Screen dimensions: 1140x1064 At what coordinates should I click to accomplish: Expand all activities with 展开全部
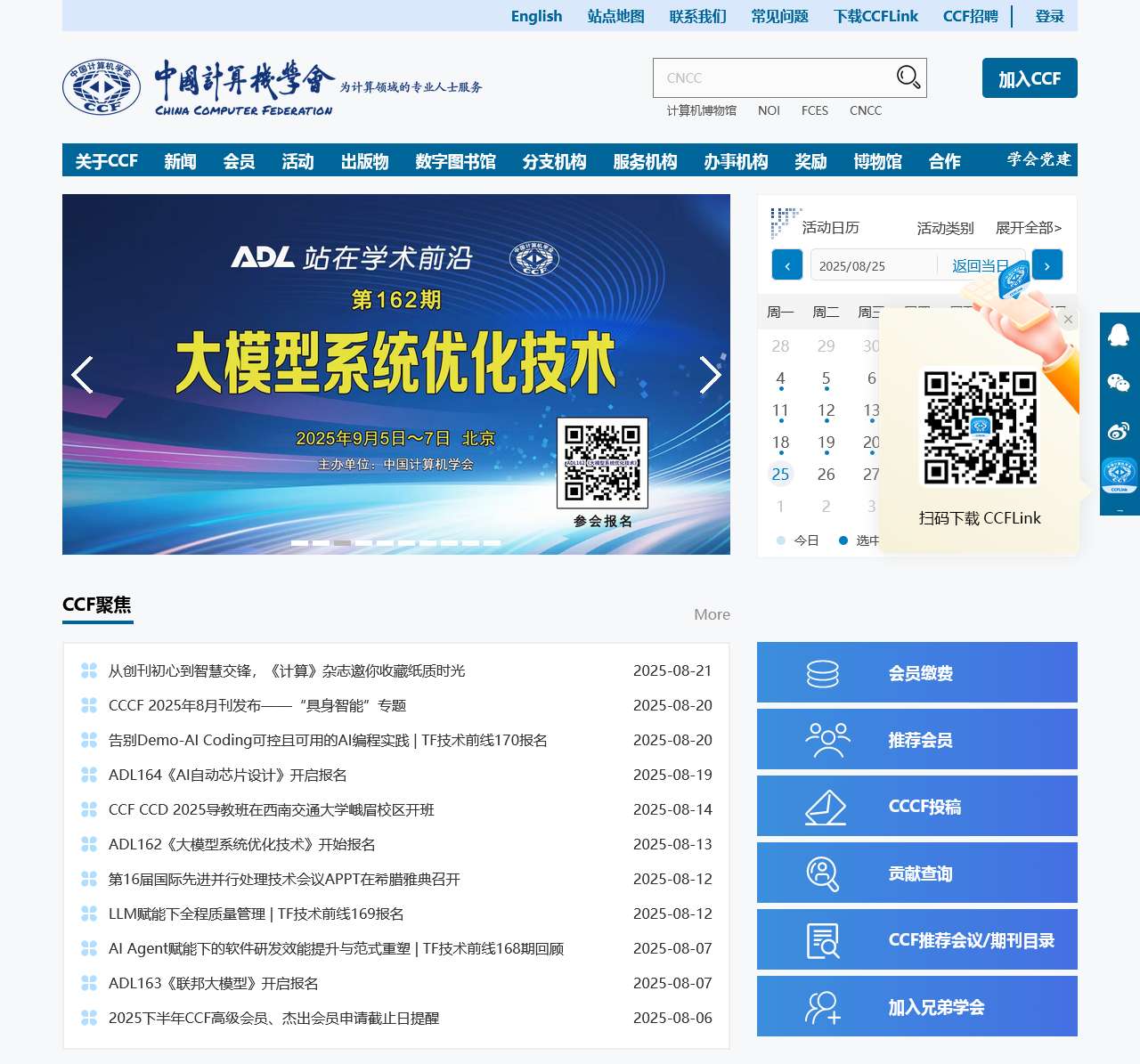[1028, 228]
